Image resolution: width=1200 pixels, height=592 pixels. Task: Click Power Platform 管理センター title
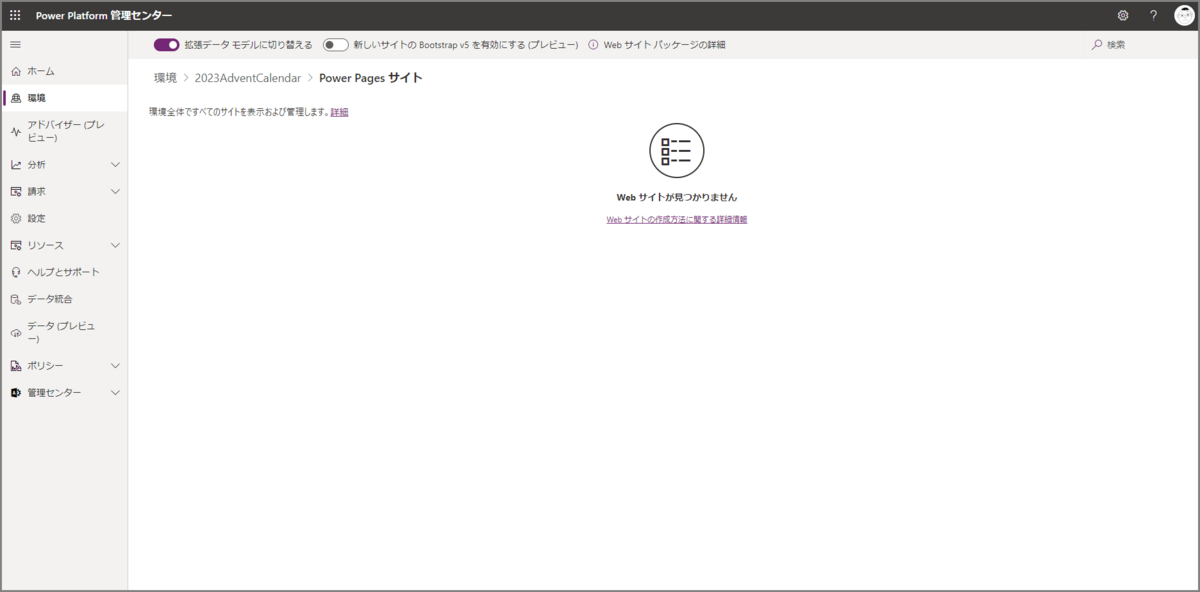(104, 15)
